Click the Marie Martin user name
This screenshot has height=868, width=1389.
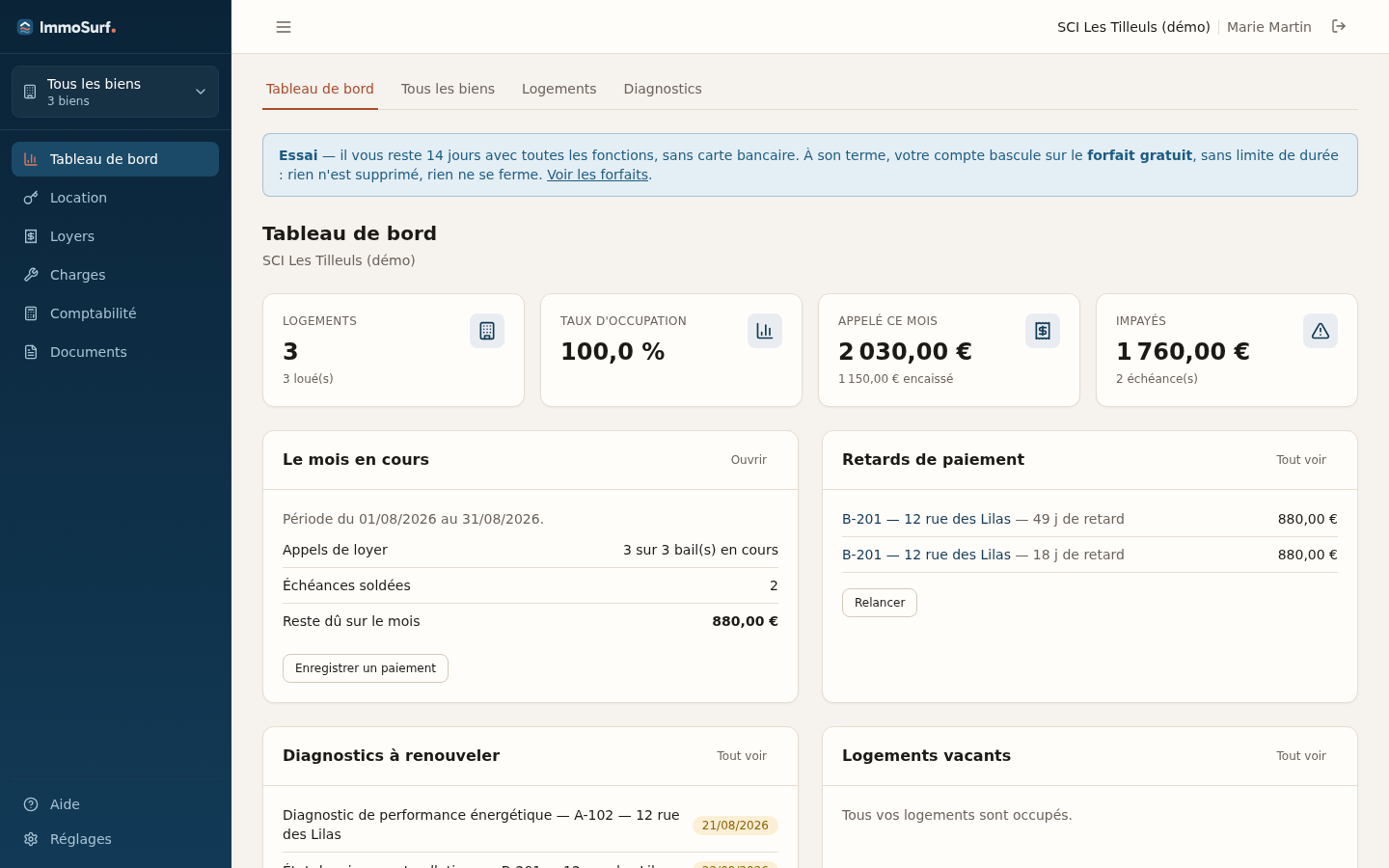pos(1269,27)
